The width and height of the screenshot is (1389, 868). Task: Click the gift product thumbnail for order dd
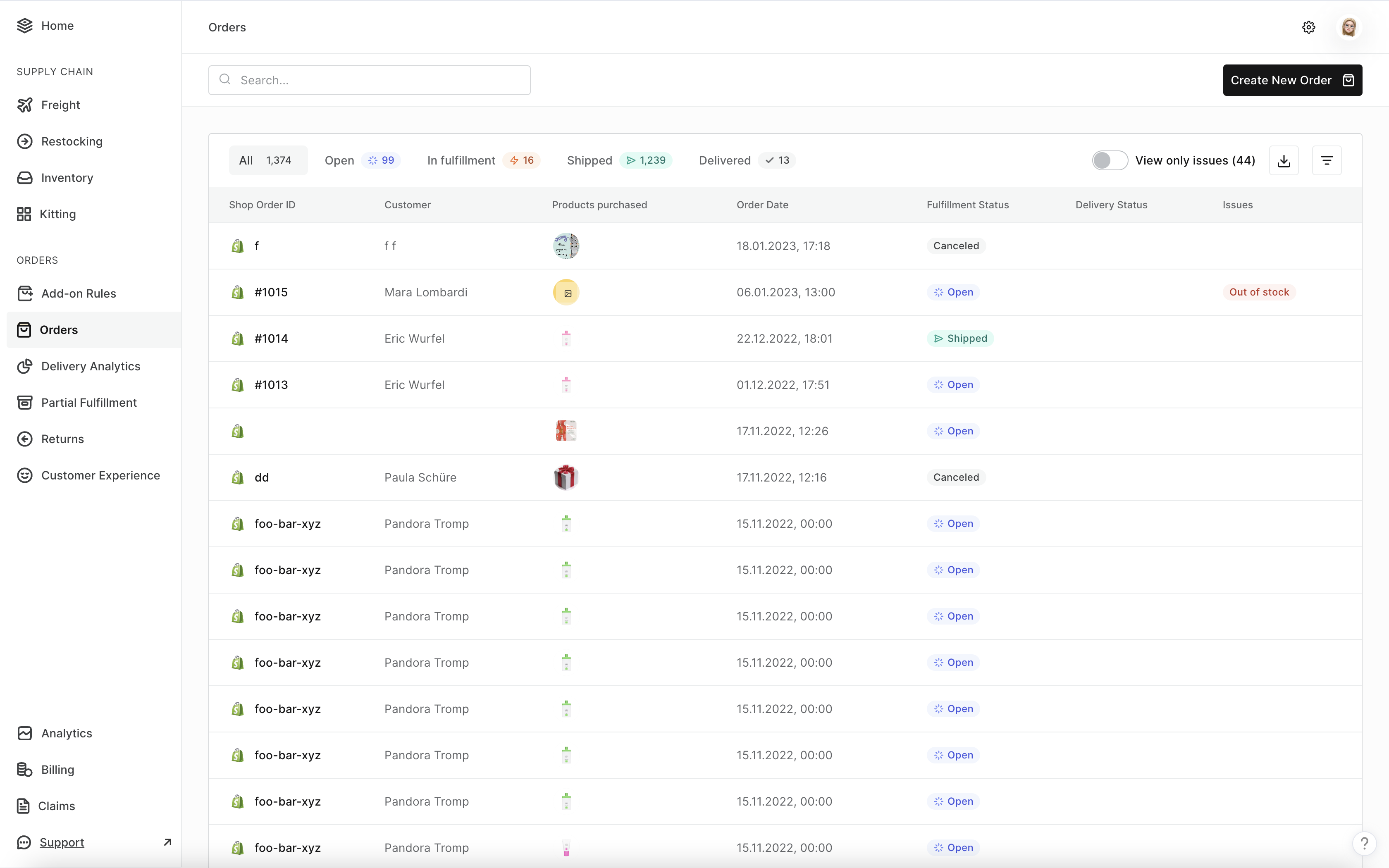566,478
